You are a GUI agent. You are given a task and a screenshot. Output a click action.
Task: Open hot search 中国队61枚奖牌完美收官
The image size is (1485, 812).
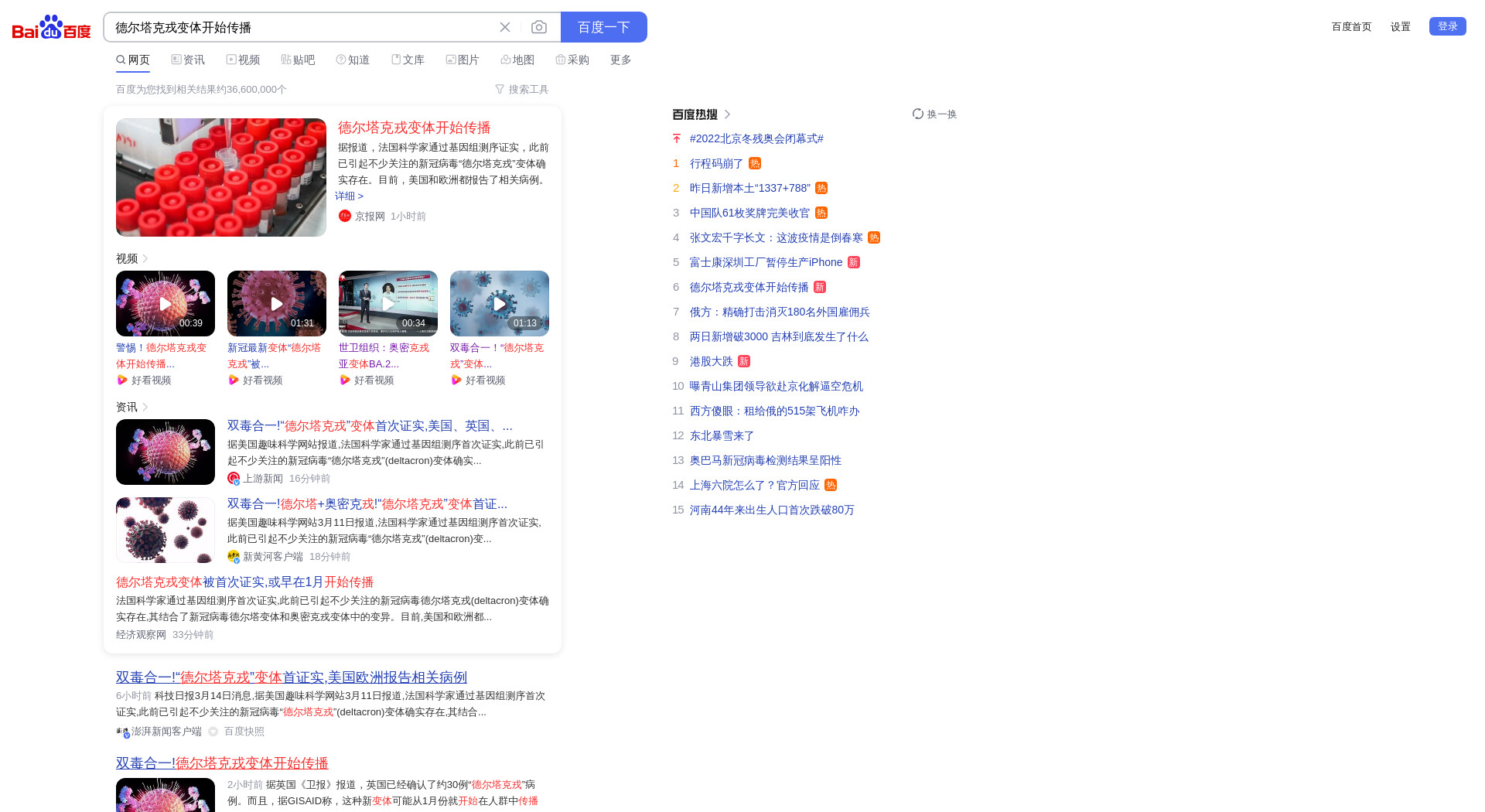coord(749,213)
